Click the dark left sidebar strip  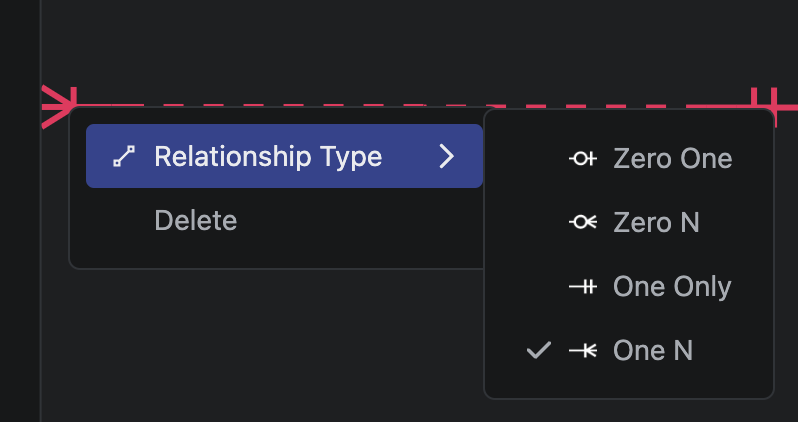coord(19,250)
